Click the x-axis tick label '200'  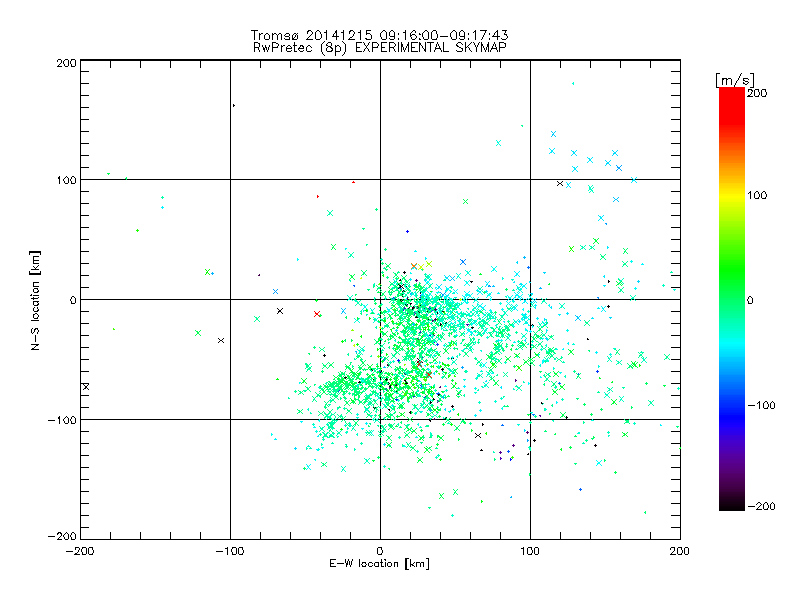pos(680,552)
